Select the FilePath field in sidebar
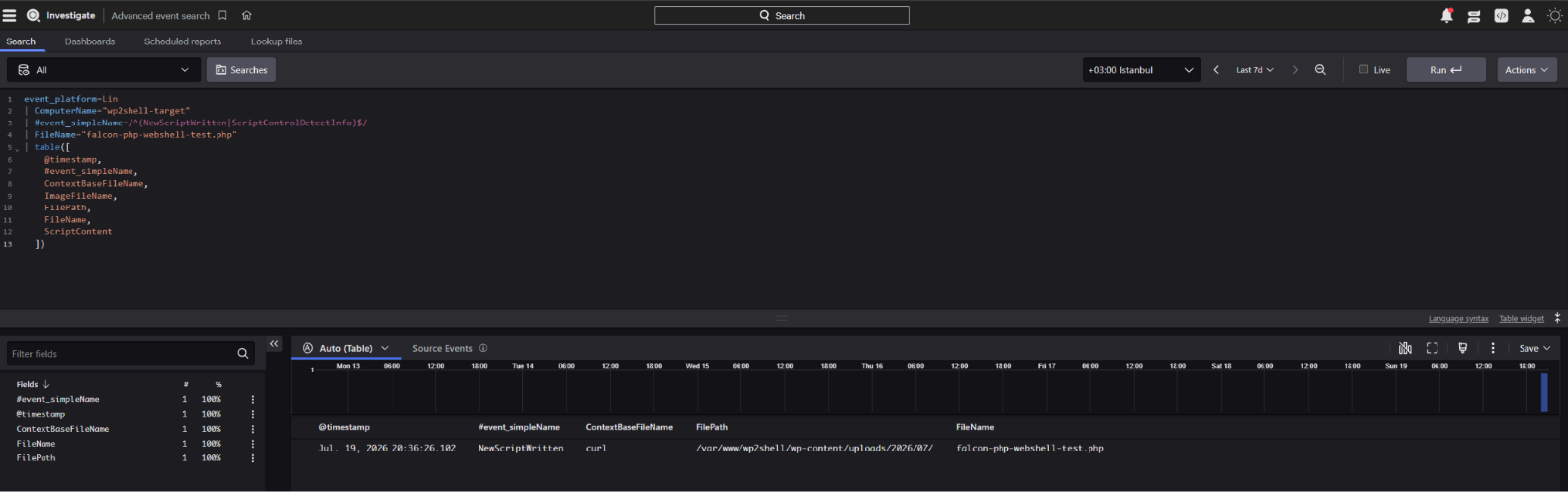 pyautogui.click(x=36, y=458)
